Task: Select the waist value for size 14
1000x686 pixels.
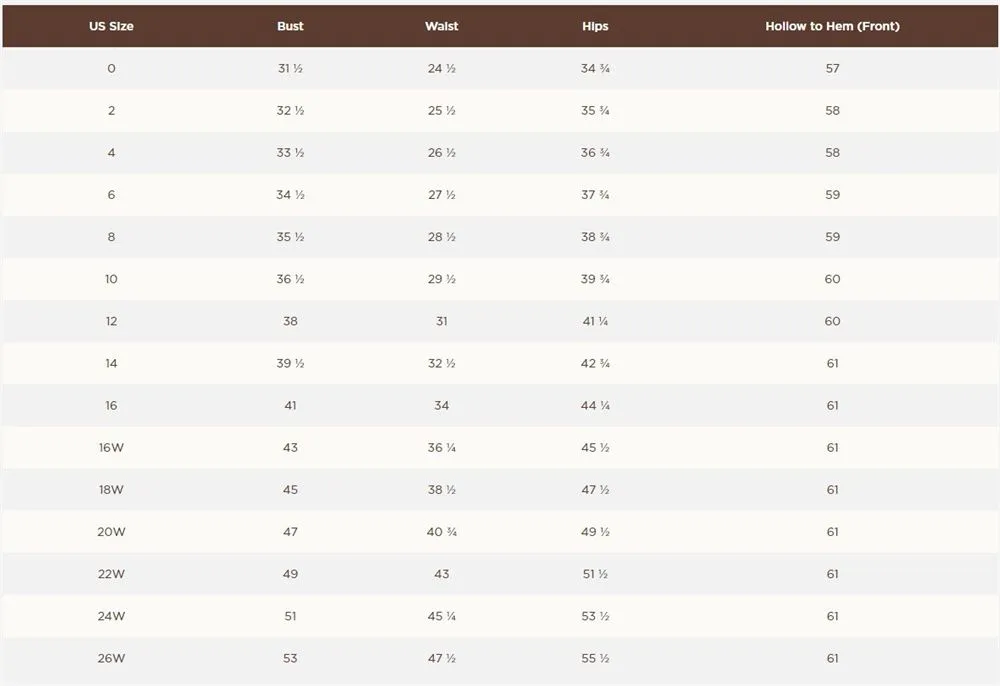Action: click(x=441, y=364)
